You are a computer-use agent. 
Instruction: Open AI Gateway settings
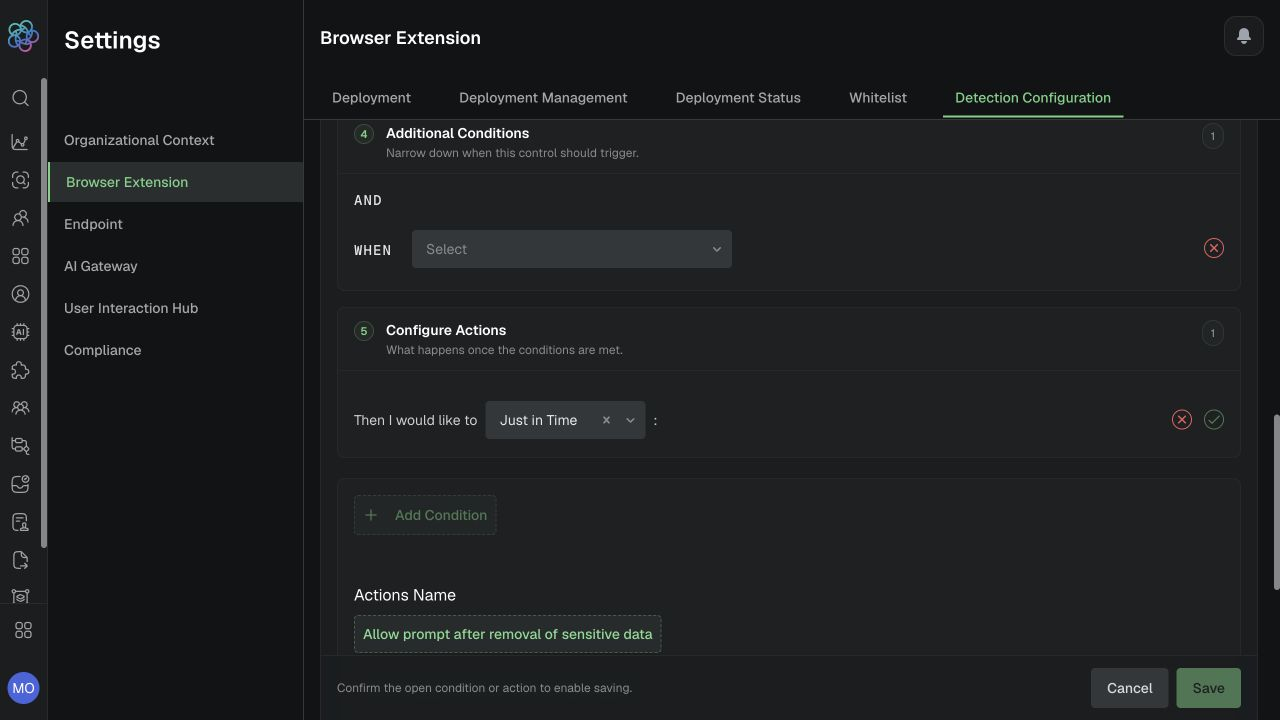pos(101,266)
